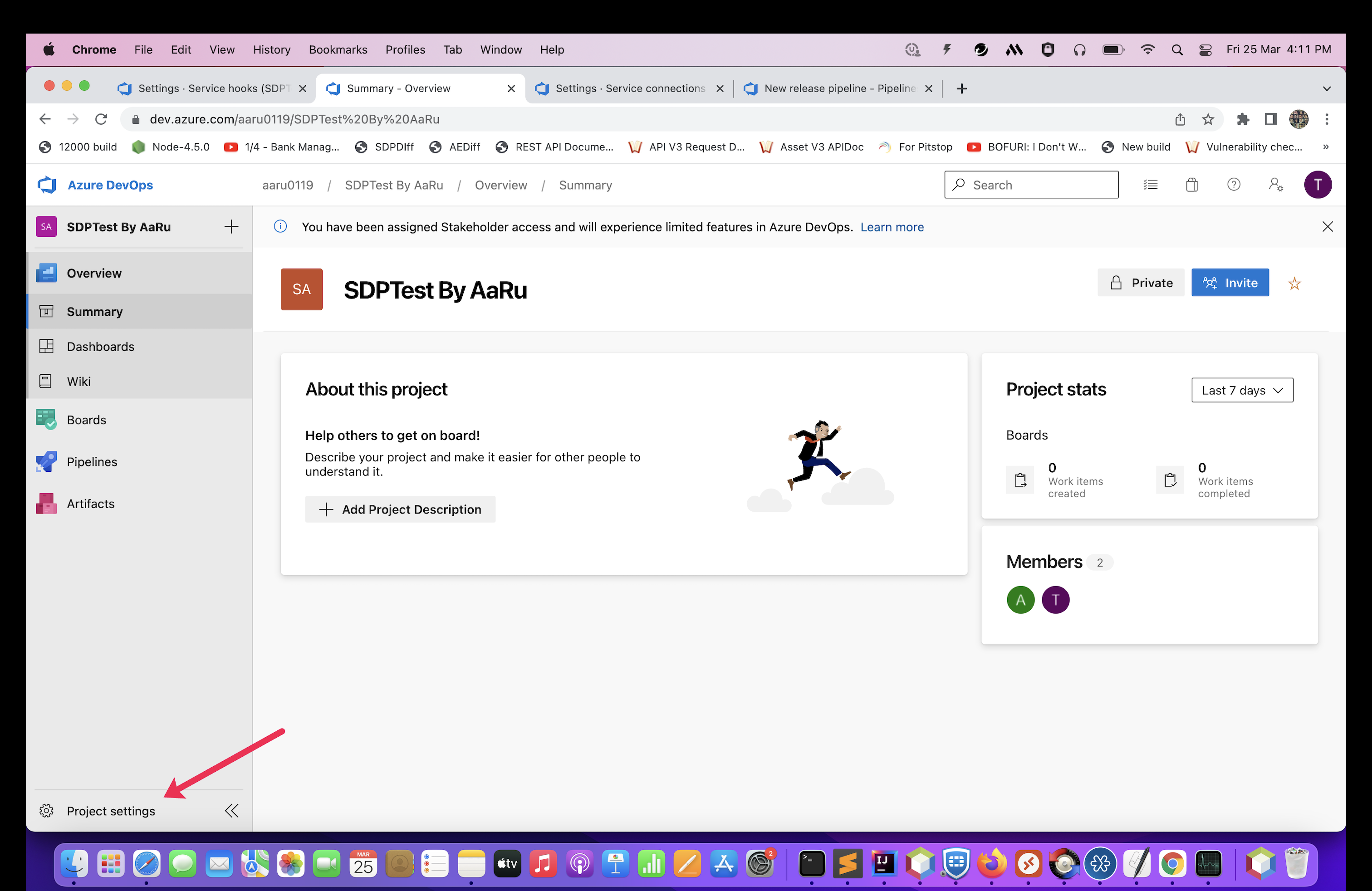Toggle Private project visibility button
This screenshot has height=891, width=1372.
(1140, 282)
